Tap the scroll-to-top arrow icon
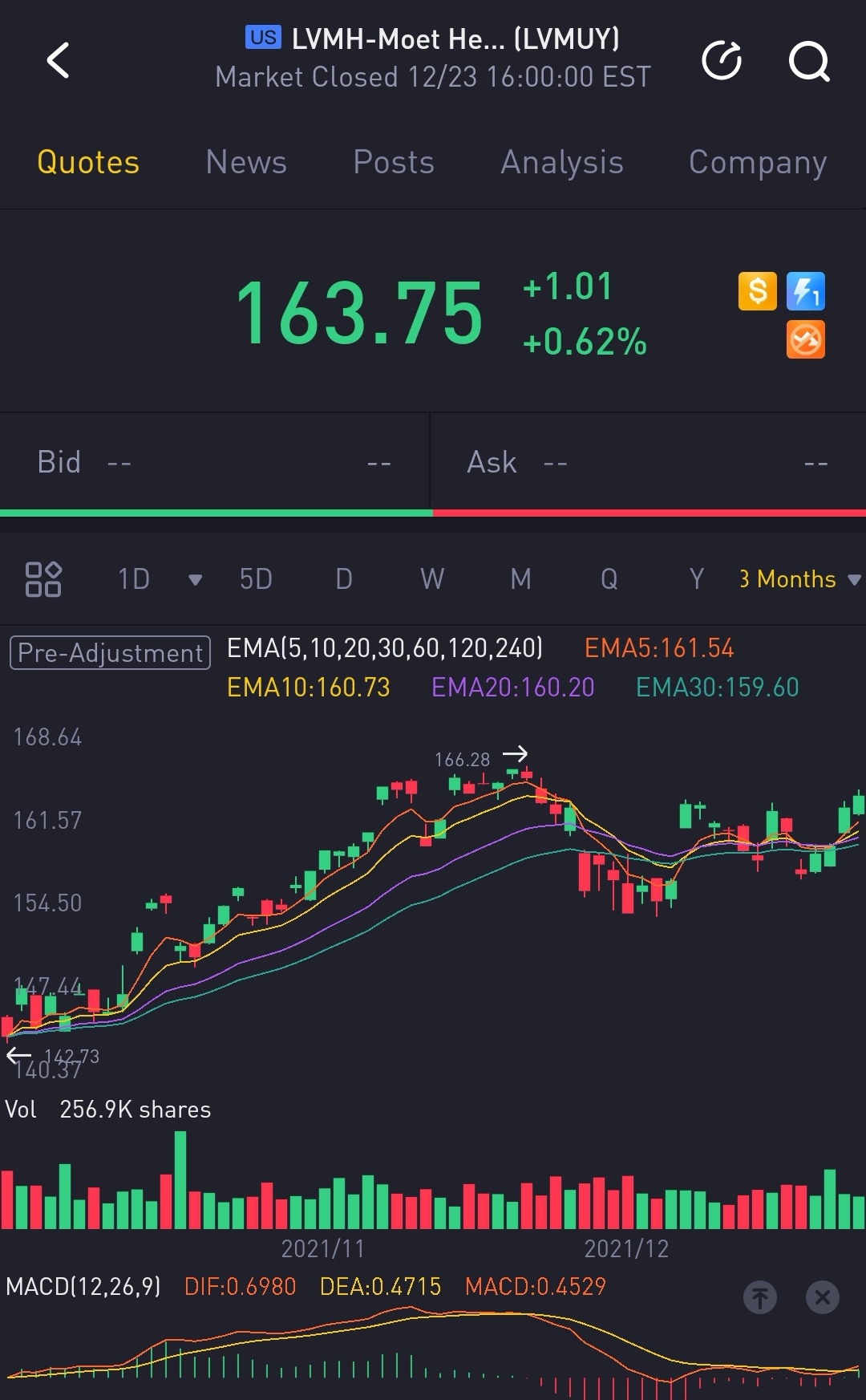This screenshot has width=866, height=1400. 760,1297
